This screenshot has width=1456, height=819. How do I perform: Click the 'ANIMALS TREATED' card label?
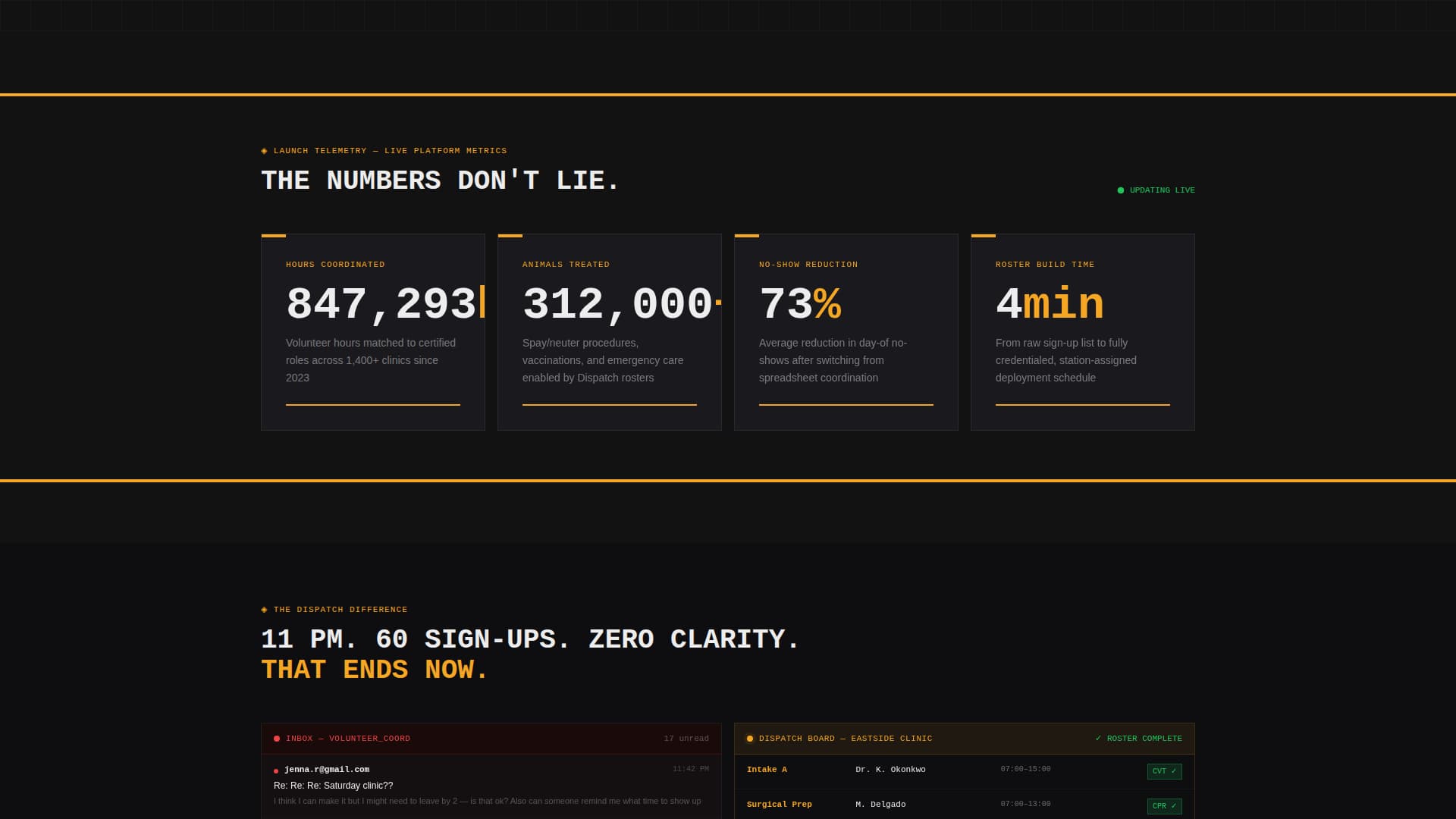(566, 265)
